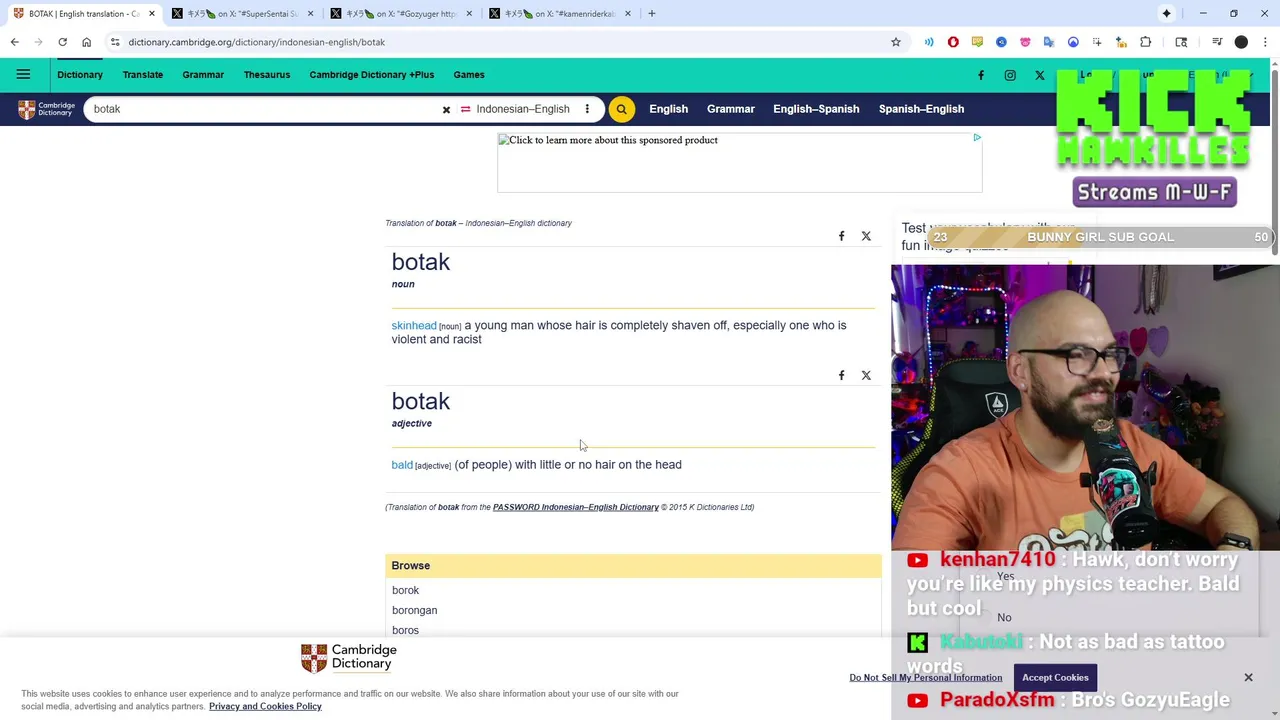Run the yellow dictionary search
The image size is (1280, 720).
[621, 109]
